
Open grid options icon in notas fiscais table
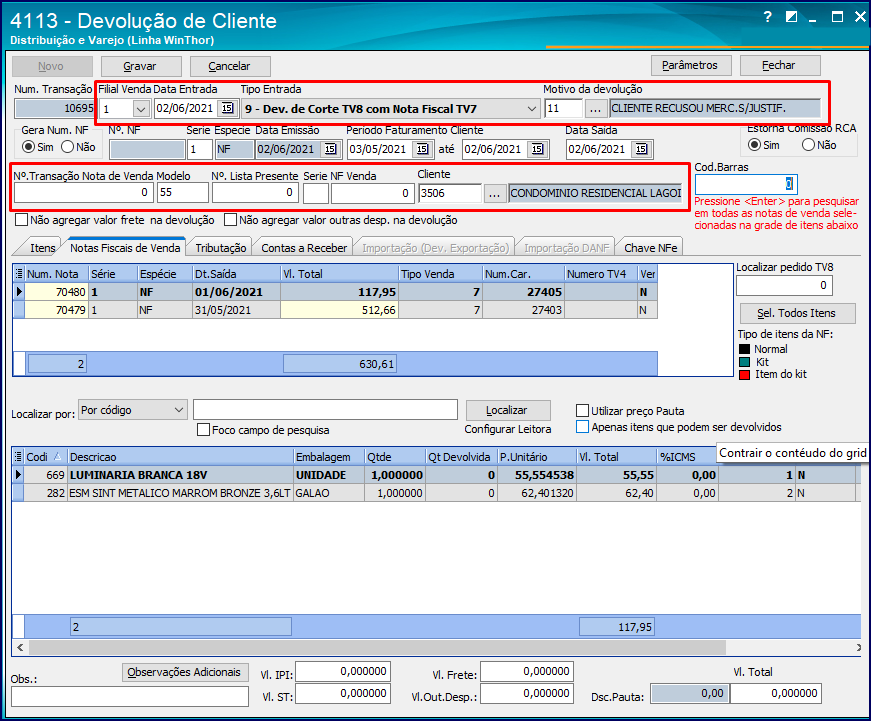coord(19,274)
